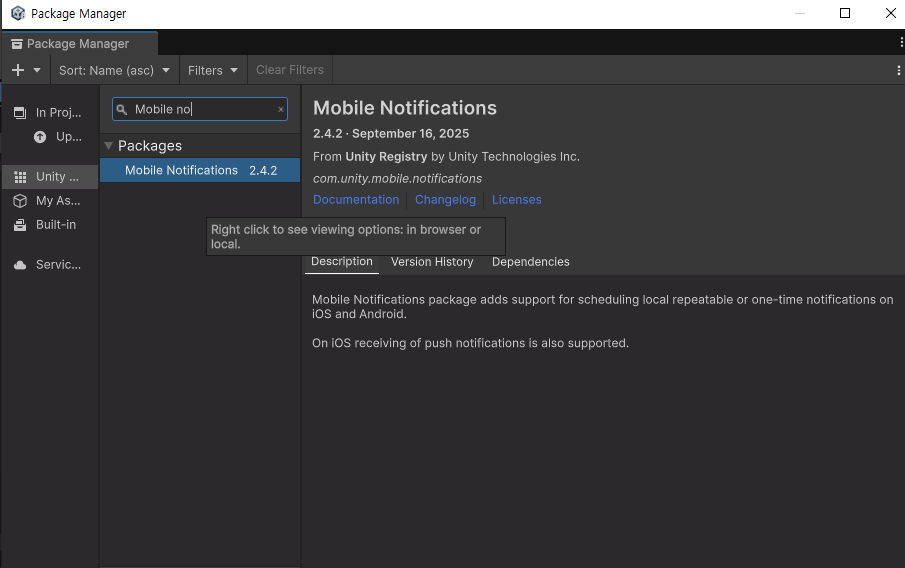Select the Built-in sidebar item
Image resolution: width=905 pixels, height=568 pixels.
[50, 225]
